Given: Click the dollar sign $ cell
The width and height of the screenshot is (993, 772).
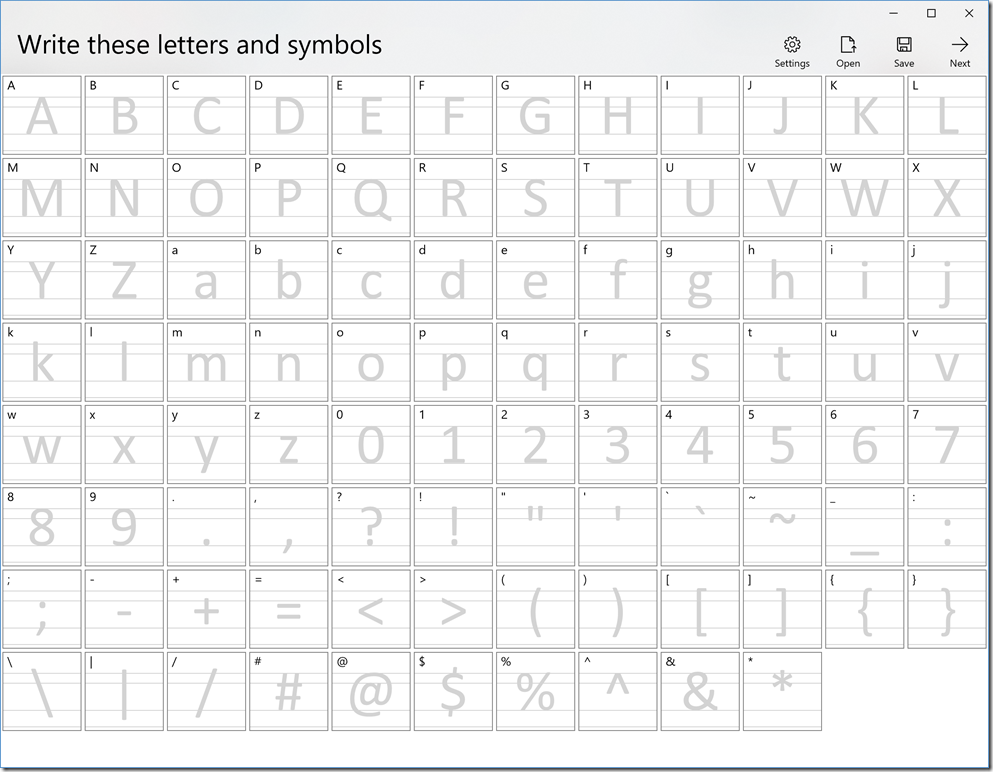Looking at the screenshot, I should pyautogui.click(x=453, y=691).
